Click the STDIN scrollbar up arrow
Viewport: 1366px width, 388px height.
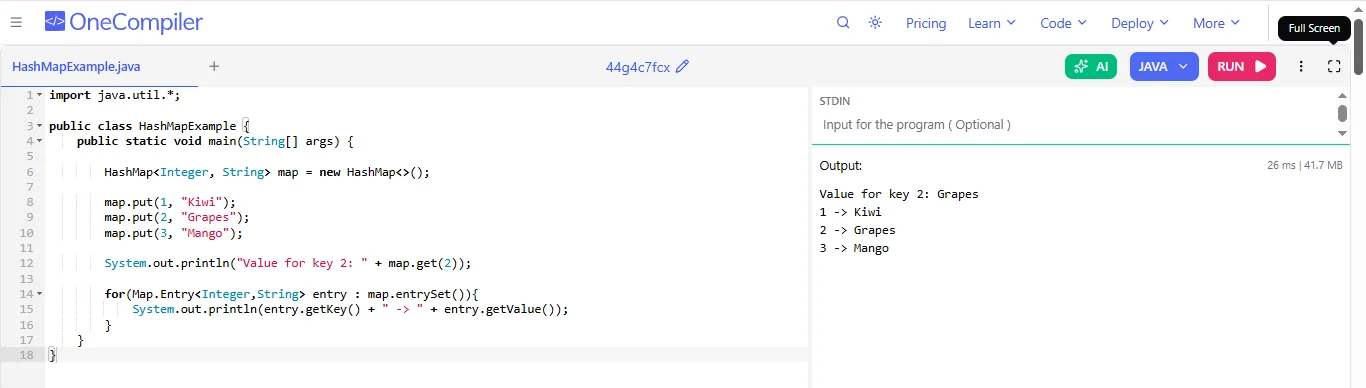click(1343, 96)
